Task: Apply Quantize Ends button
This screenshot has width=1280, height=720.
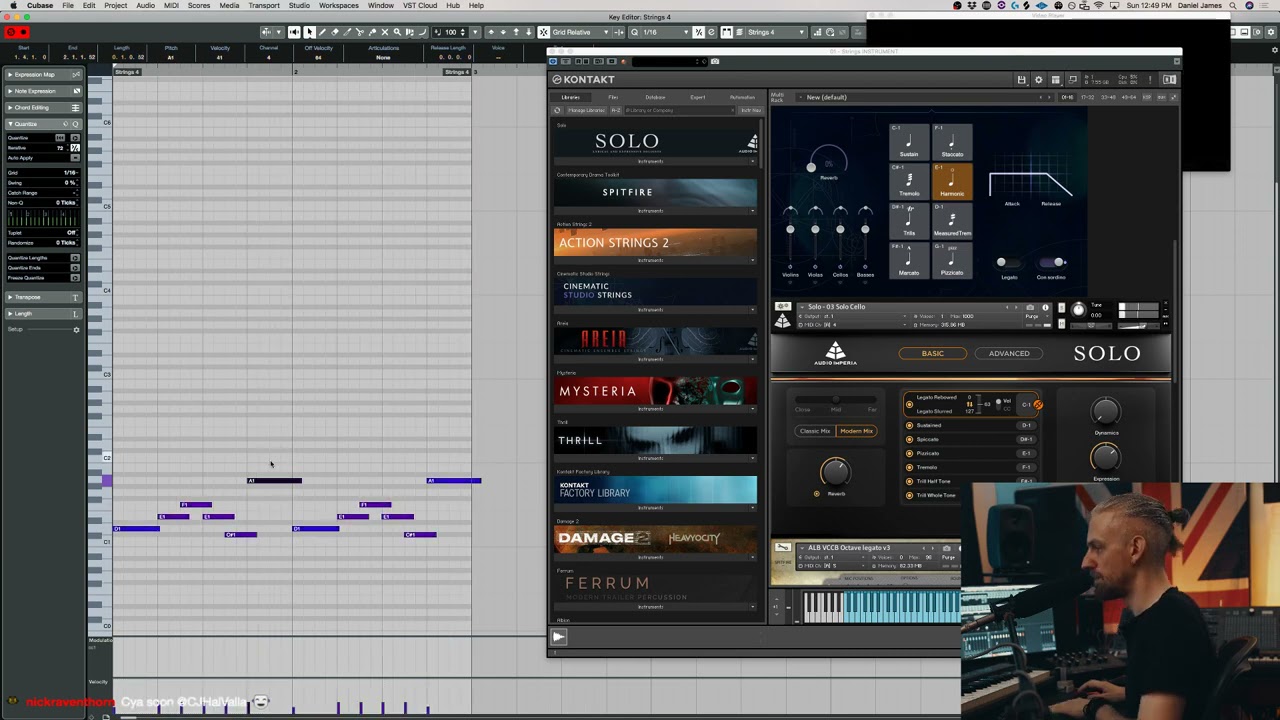Action: [x=75, y=268]
